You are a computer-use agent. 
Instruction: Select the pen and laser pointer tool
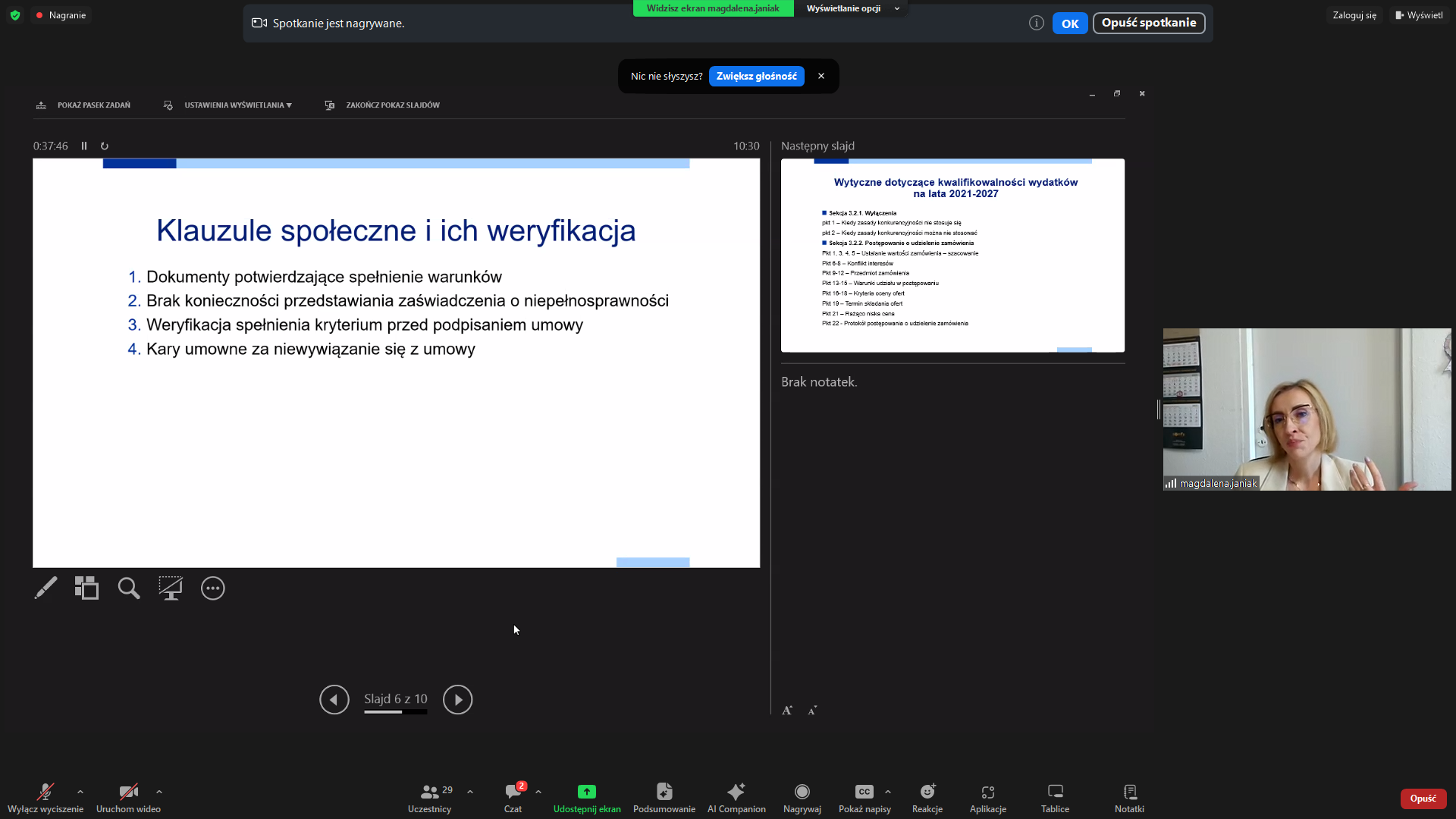coord(45,588)
